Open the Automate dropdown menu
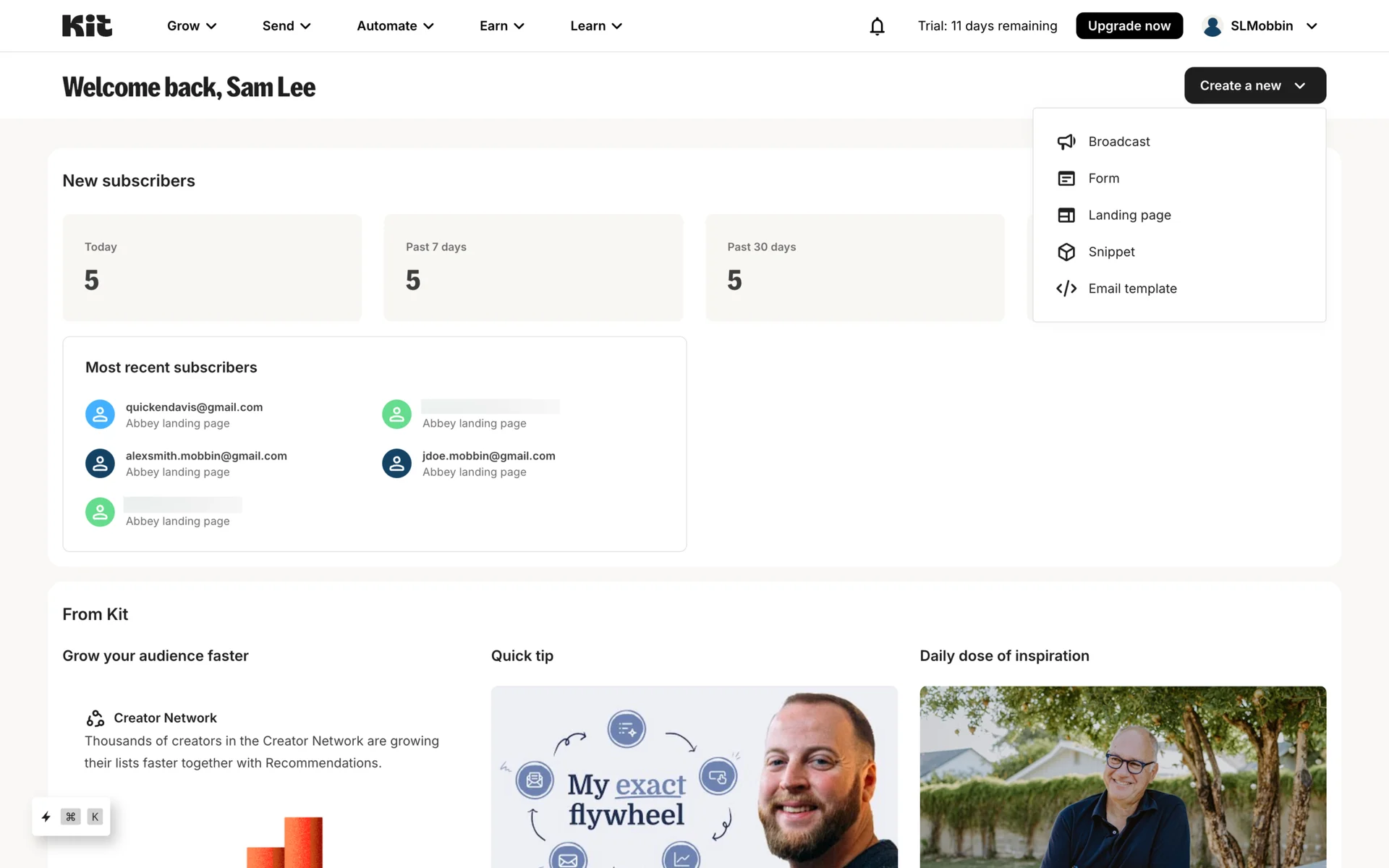1389x868 pixels. [x=395, y=26]
